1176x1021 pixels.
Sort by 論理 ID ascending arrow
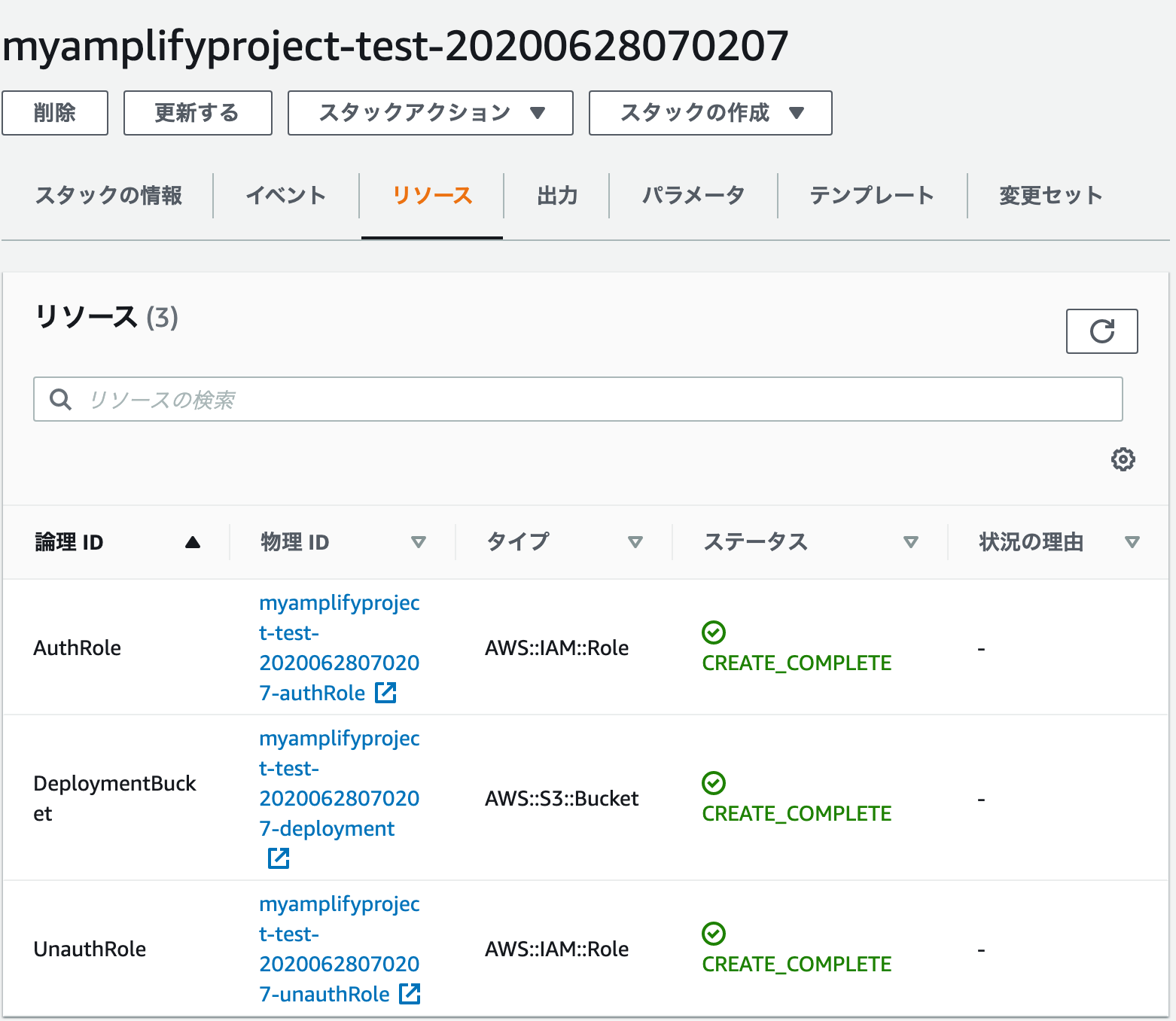coord(193,542)
